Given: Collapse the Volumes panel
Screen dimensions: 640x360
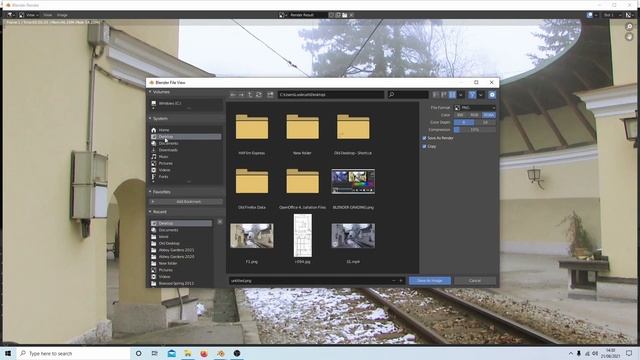Looking at the screenshot, I should point(150,92).
